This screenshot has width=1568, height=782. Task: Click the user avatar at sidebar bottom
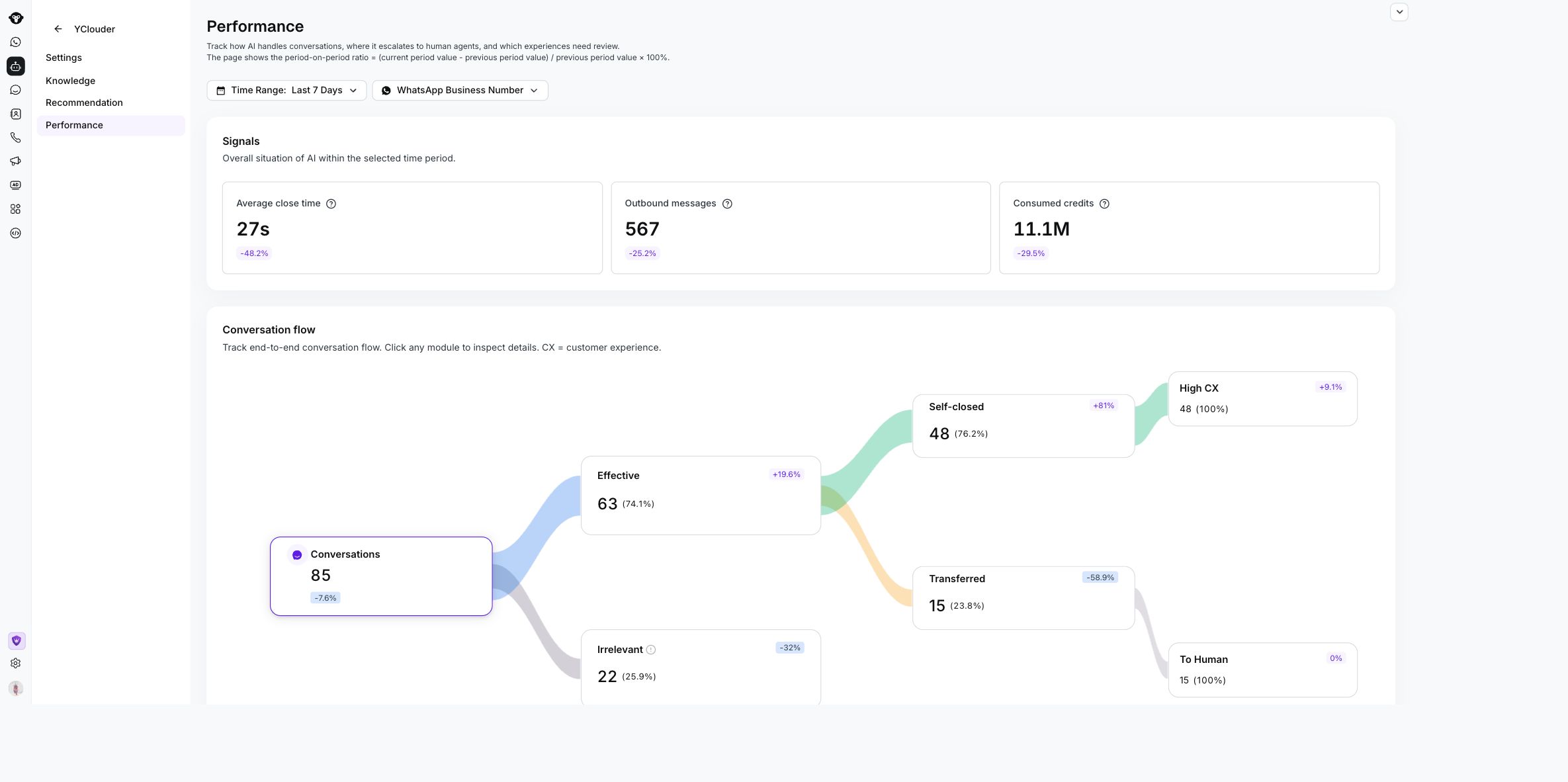pyautogui.click(x=16, y=688)
